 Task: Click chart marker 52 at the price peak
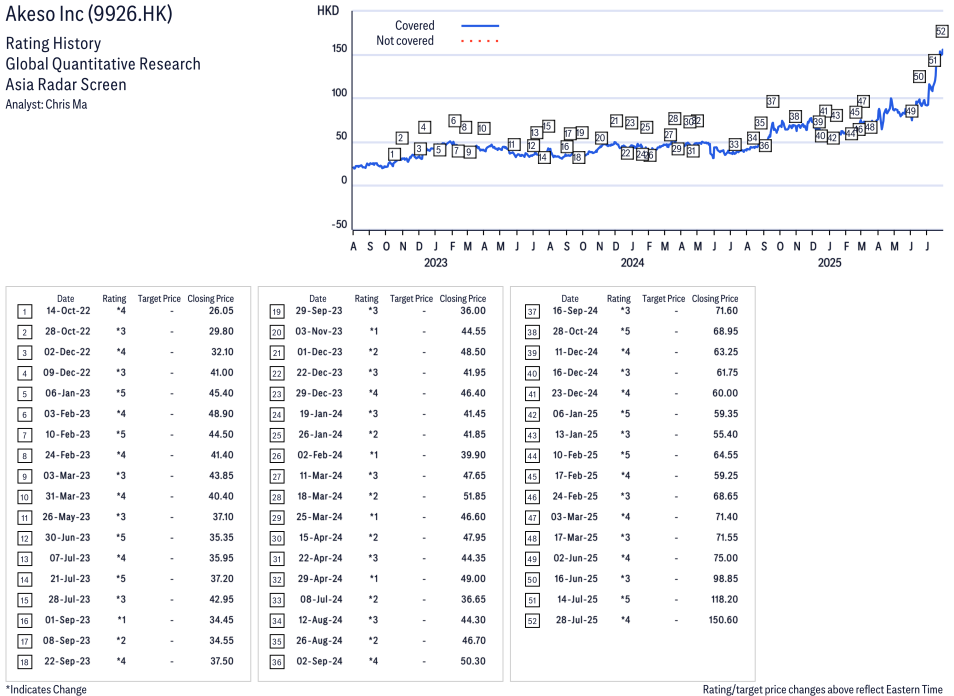(941, 32)
